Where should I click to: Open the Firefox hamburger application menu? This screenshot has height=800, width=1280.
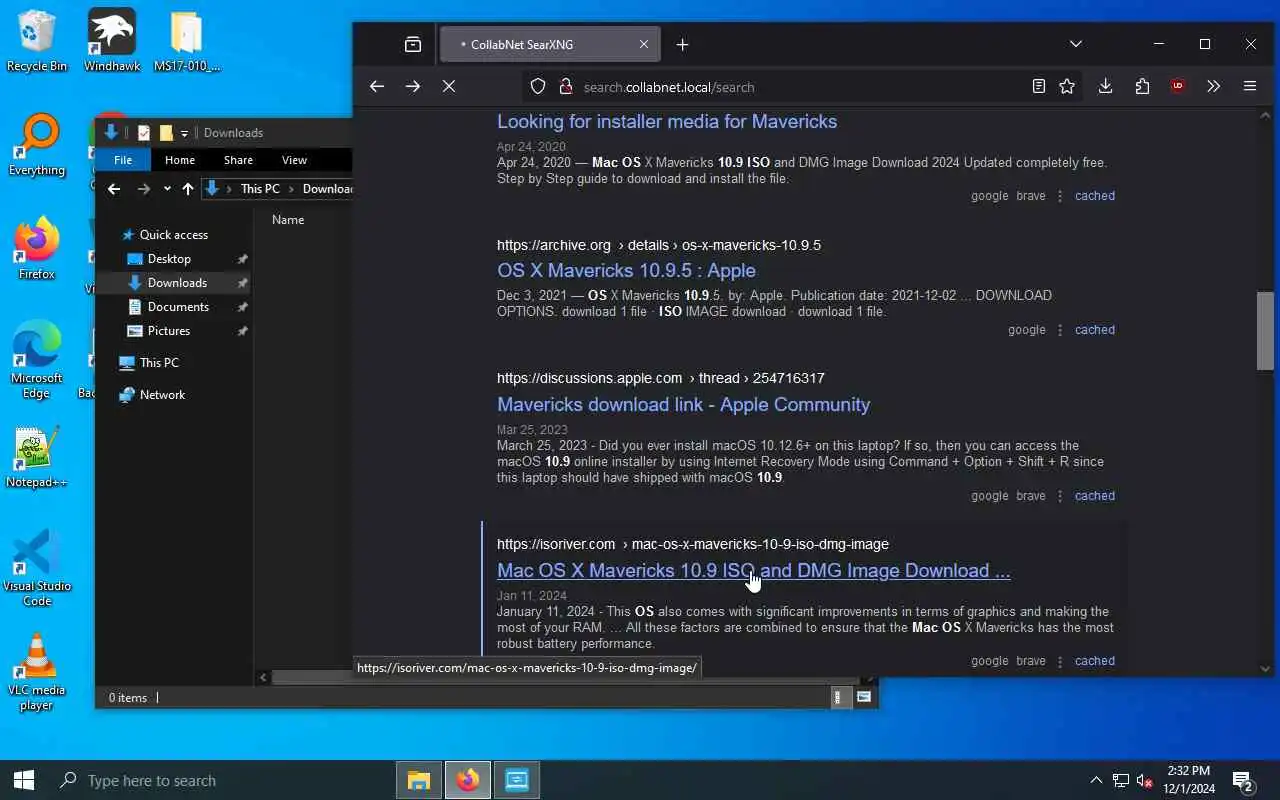coord(1250,87)
